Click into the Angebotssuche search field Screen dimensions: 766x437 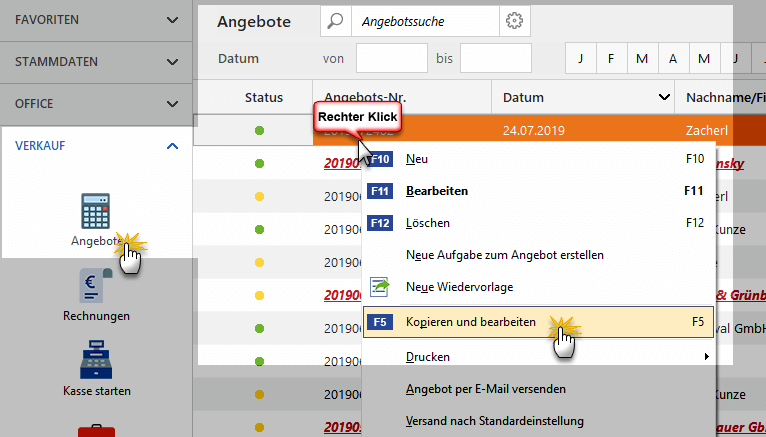[x=425, y=21]
